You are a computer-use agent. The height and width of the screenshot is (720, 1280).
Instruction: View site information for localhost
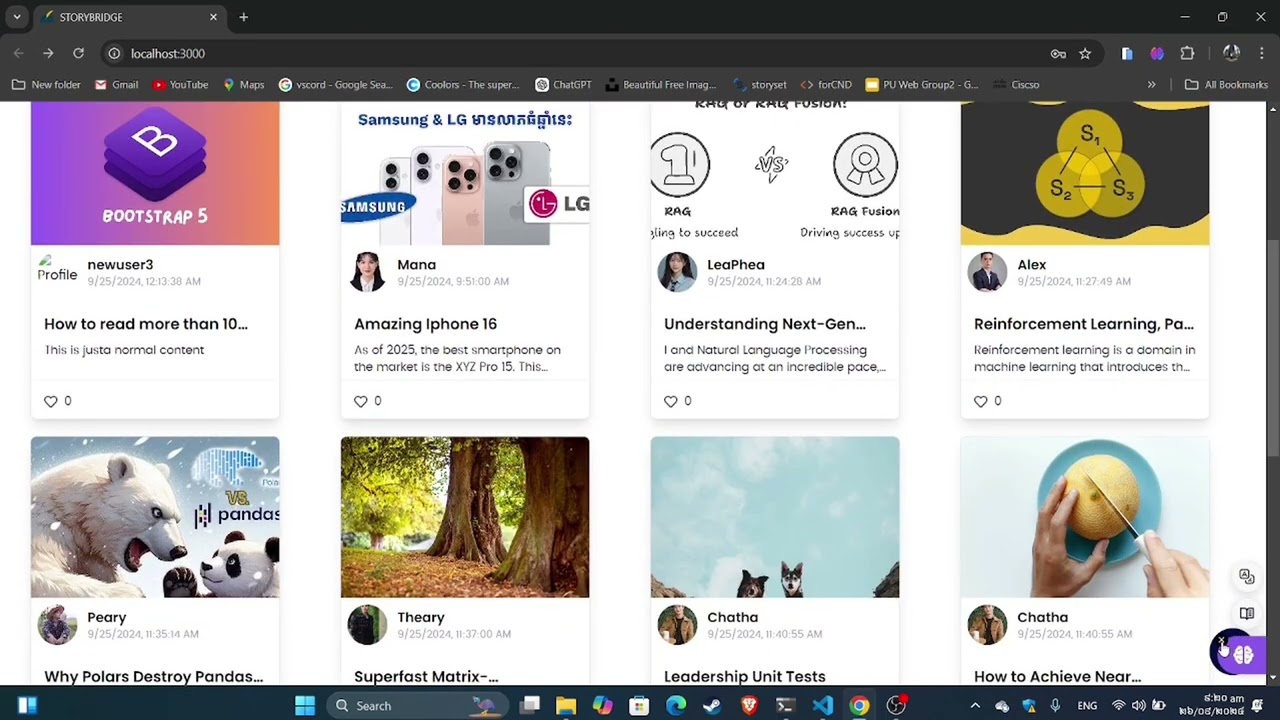[x=114, y=53]
